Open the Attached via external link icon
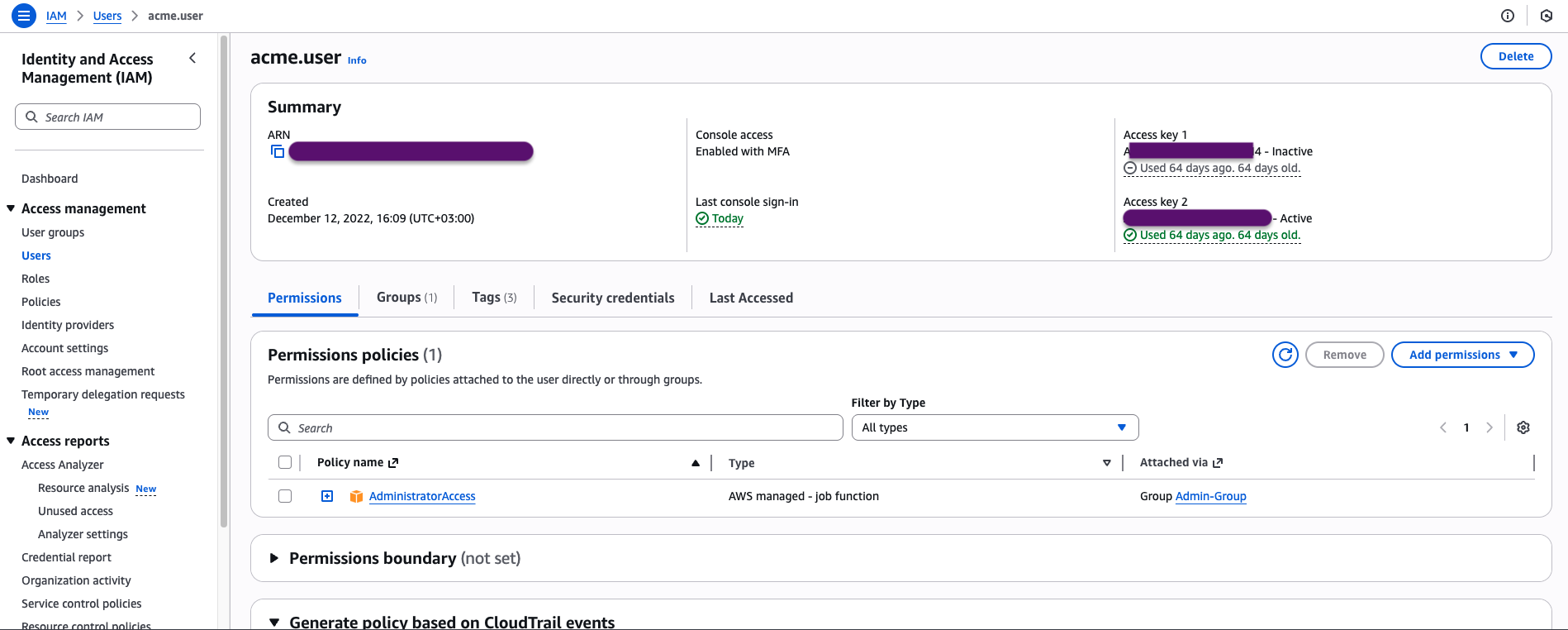Image resolution: width=1568 pixels, height=630 pixels. pos(1218,463)
